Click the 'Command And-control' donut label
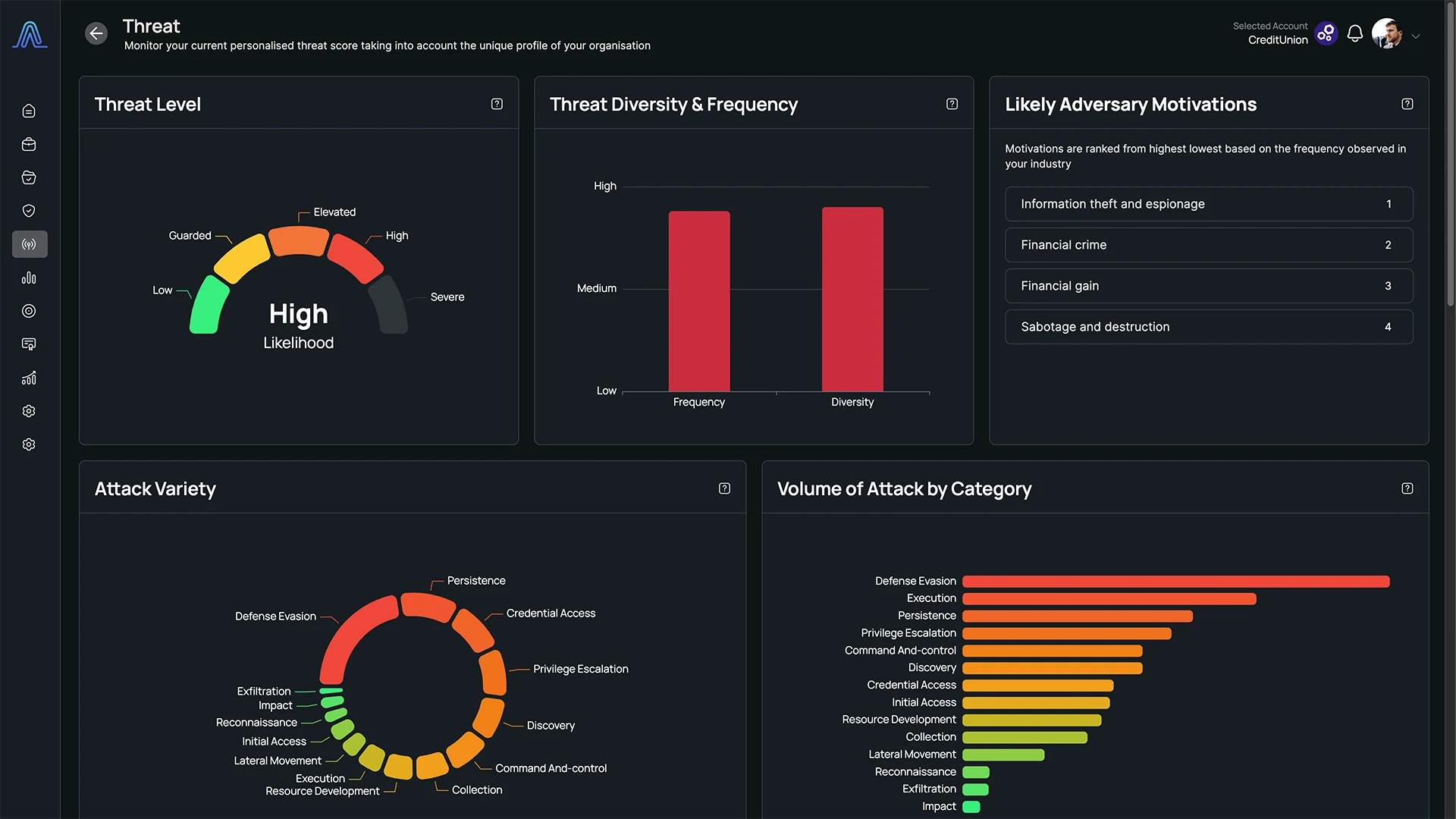 (551, 768)
